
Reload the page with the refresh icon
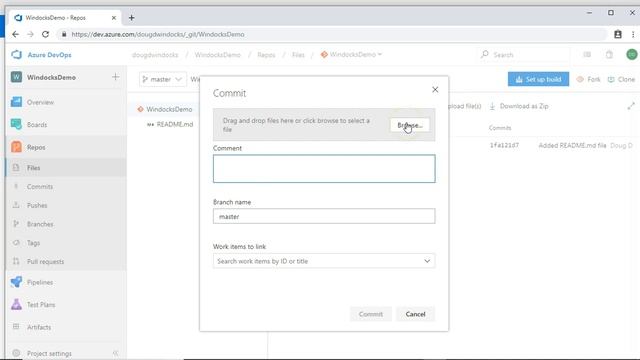coord(45,34)
